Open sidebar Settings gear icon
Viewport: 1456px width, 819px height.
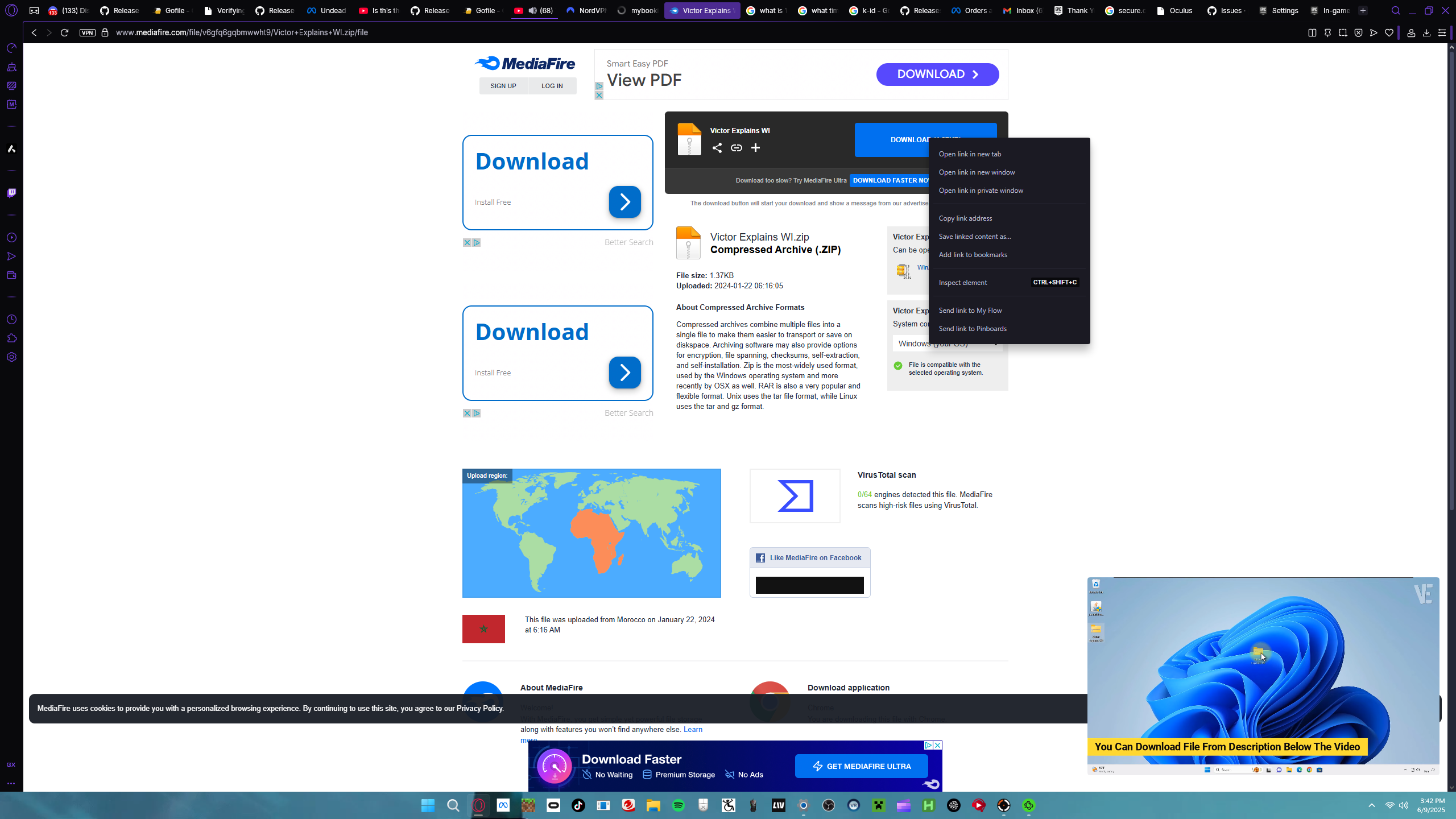(x=11, y=357)
